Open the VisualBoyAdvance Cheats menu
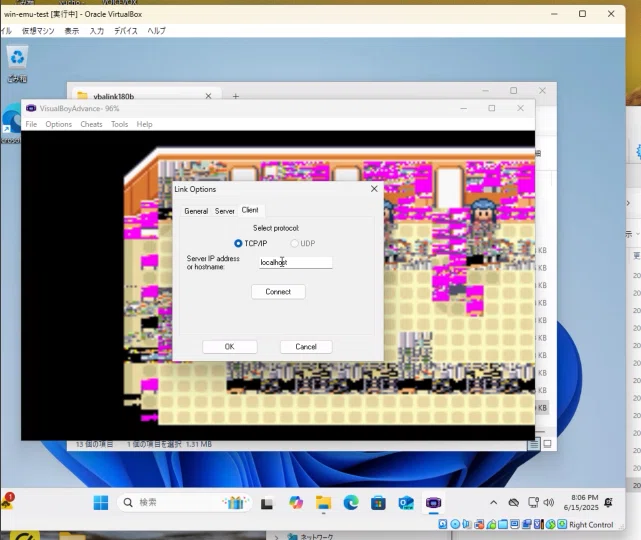 point(91,124)
